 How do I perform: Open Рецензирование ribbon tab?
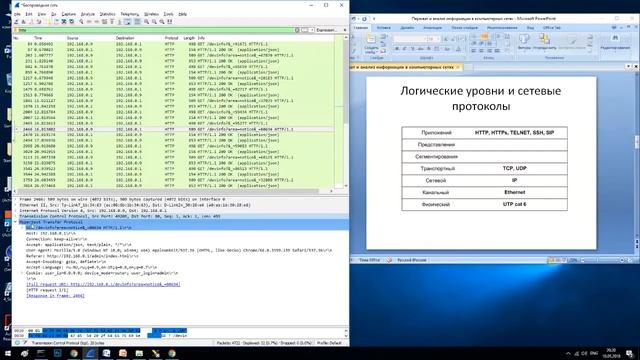(x=502, y=28)
